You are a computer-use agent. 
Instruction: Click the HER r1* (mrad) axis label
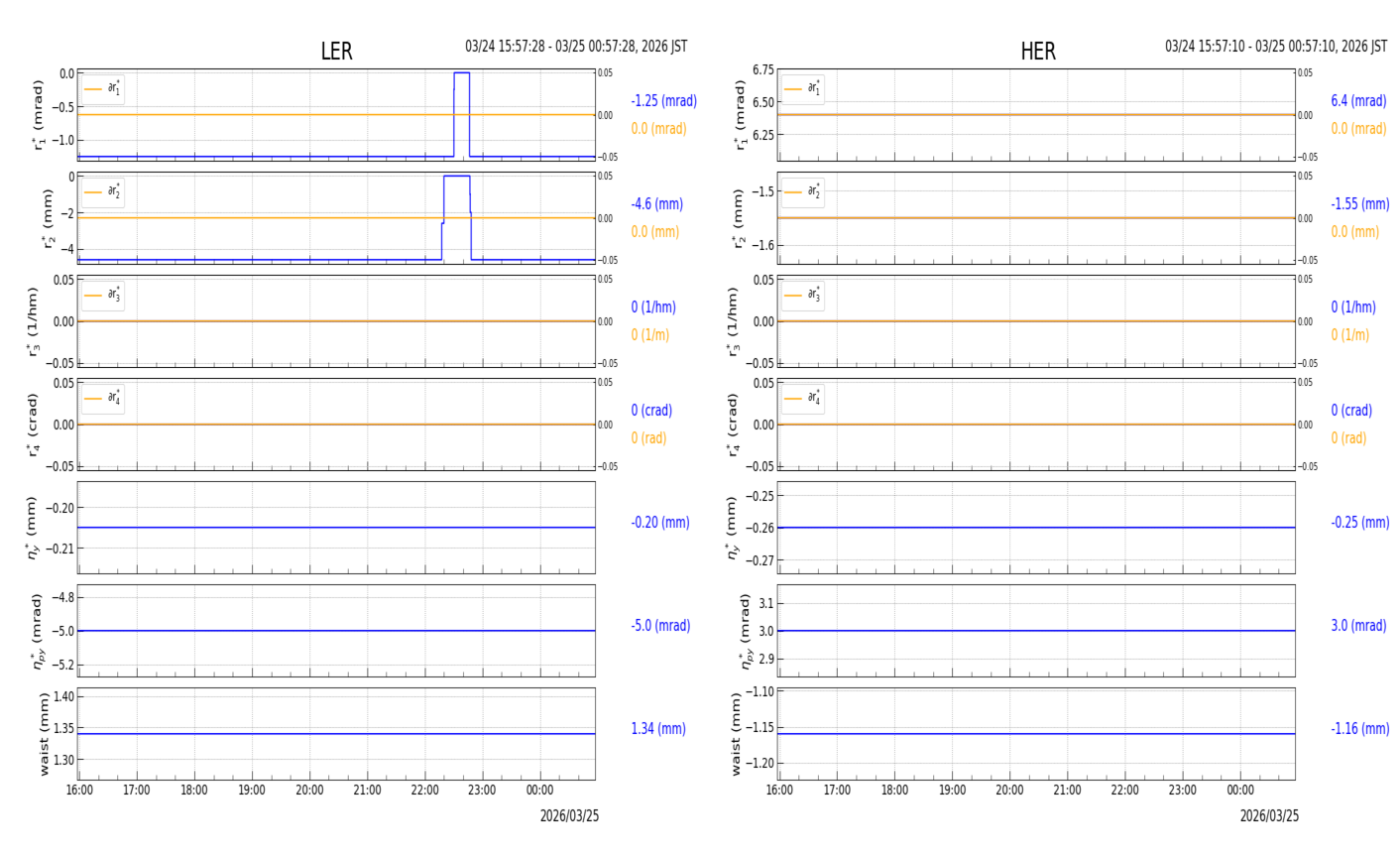point(739,115)
